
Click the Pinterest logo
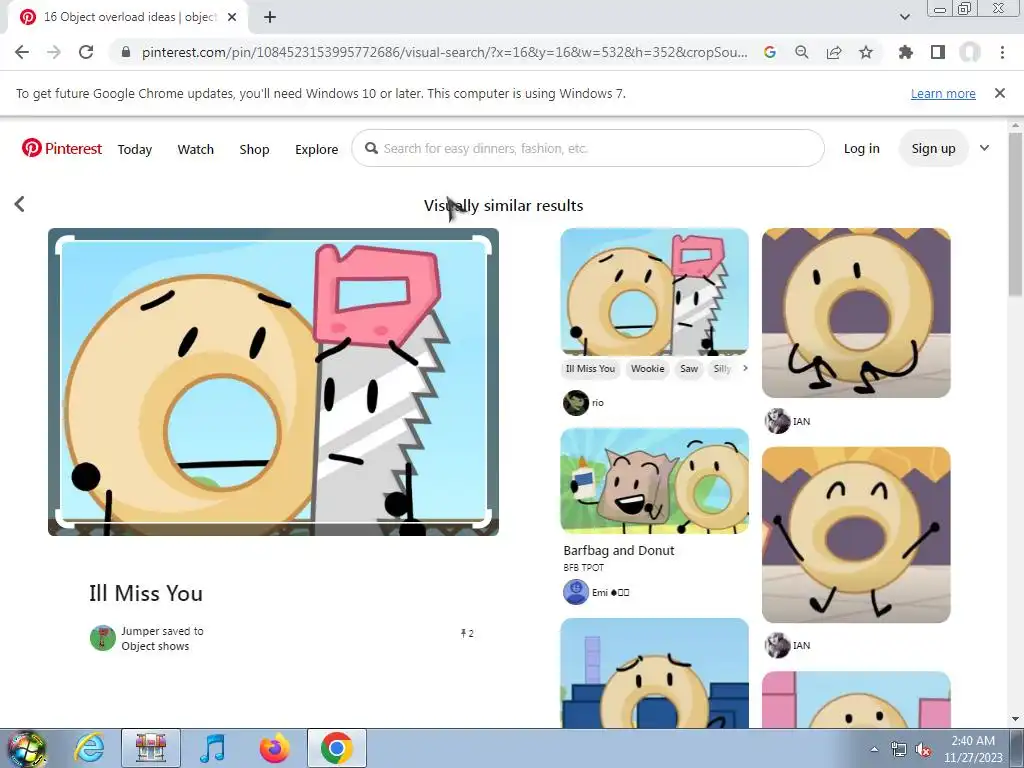pyautogui.click(x=61, y=148)
